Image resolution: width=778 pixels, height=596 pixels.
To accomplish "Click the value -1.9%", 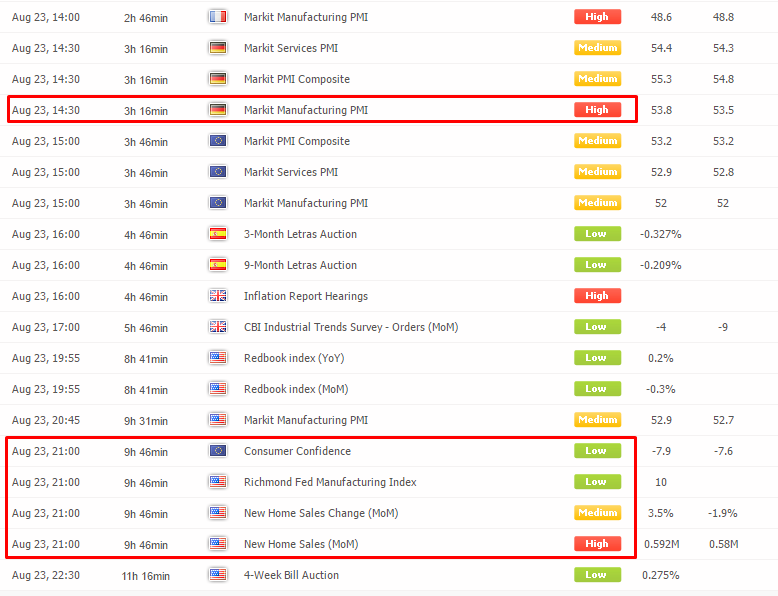I will pyautogui.click(x=722, y=513).
